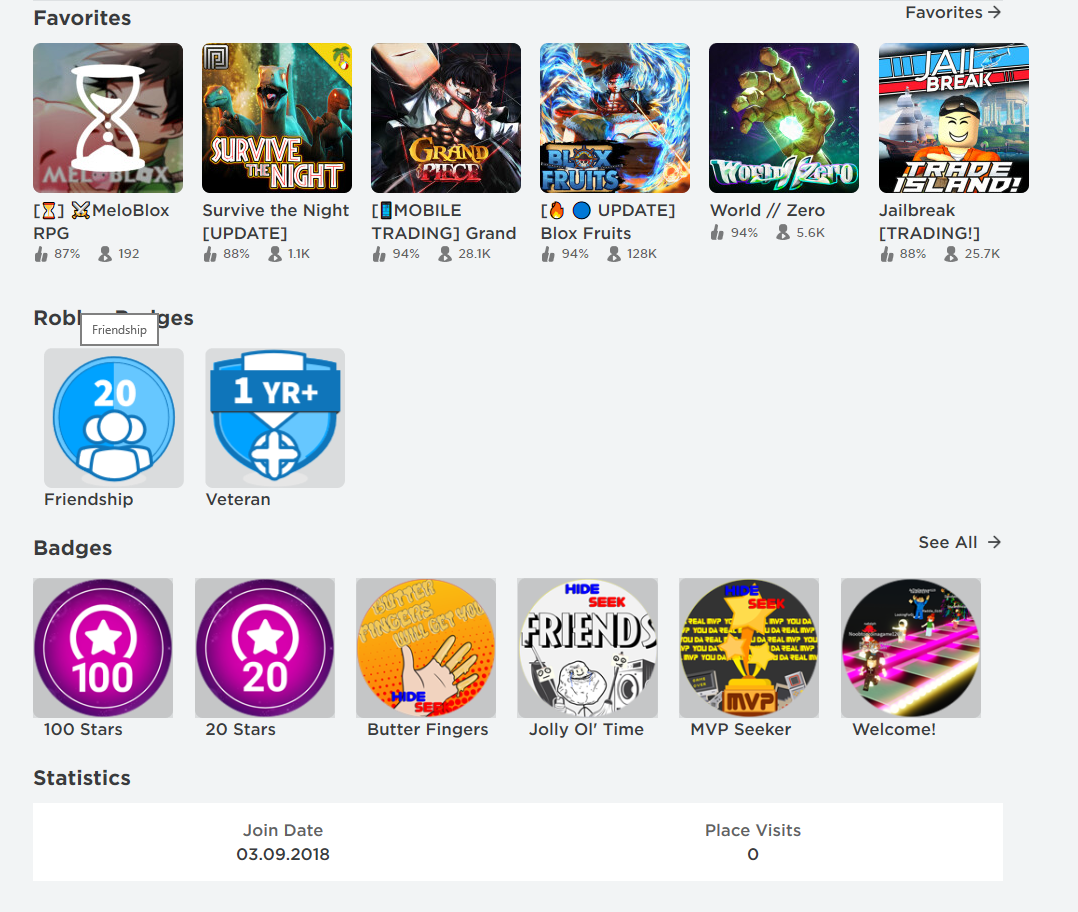Screen dimensions: 1078x912
Task: Click the Friendship 20 badge icon
Action: click(x=114, y=418)
